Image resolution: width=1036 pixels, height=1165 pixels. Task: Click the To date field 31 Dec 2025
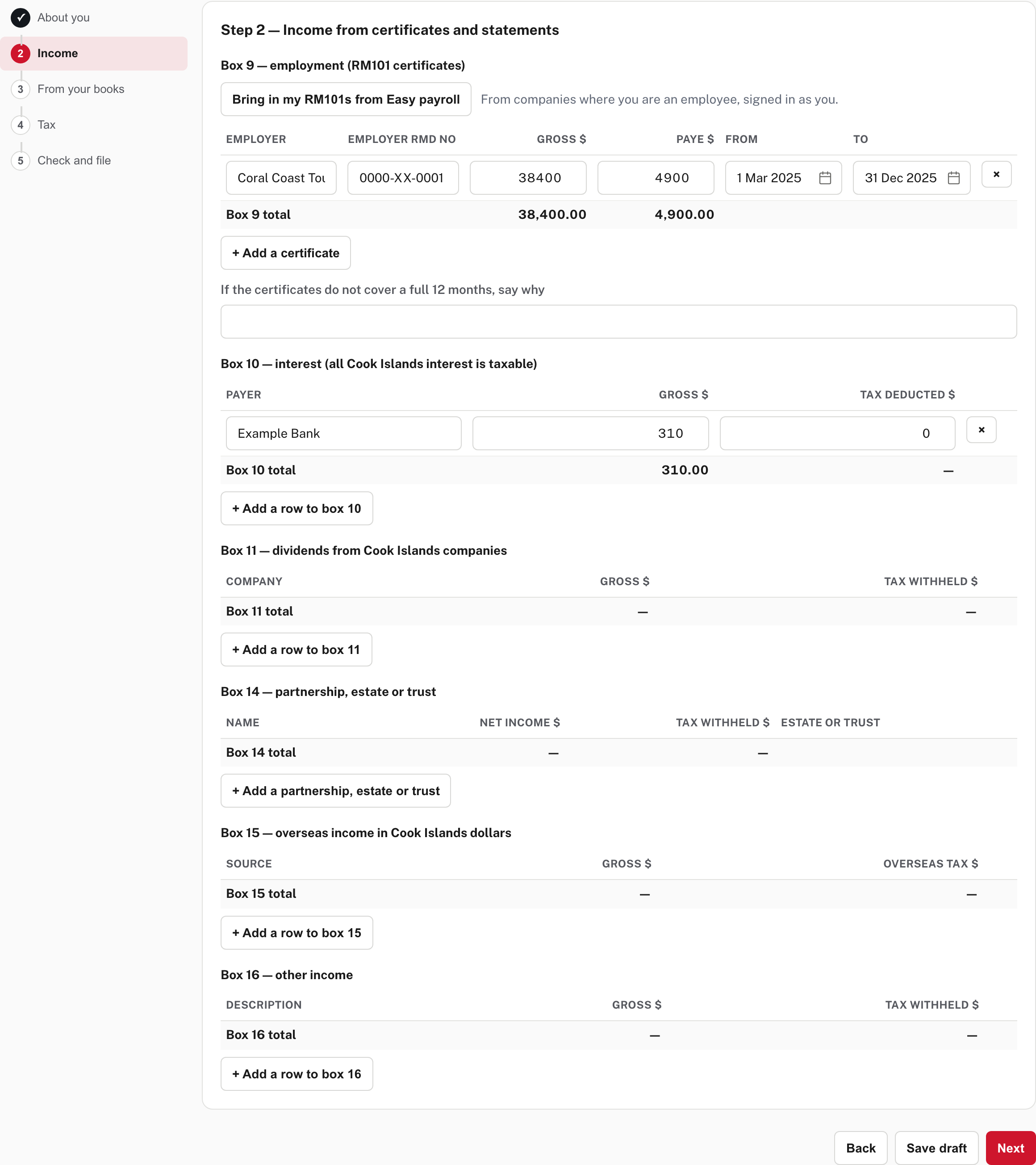911,178
